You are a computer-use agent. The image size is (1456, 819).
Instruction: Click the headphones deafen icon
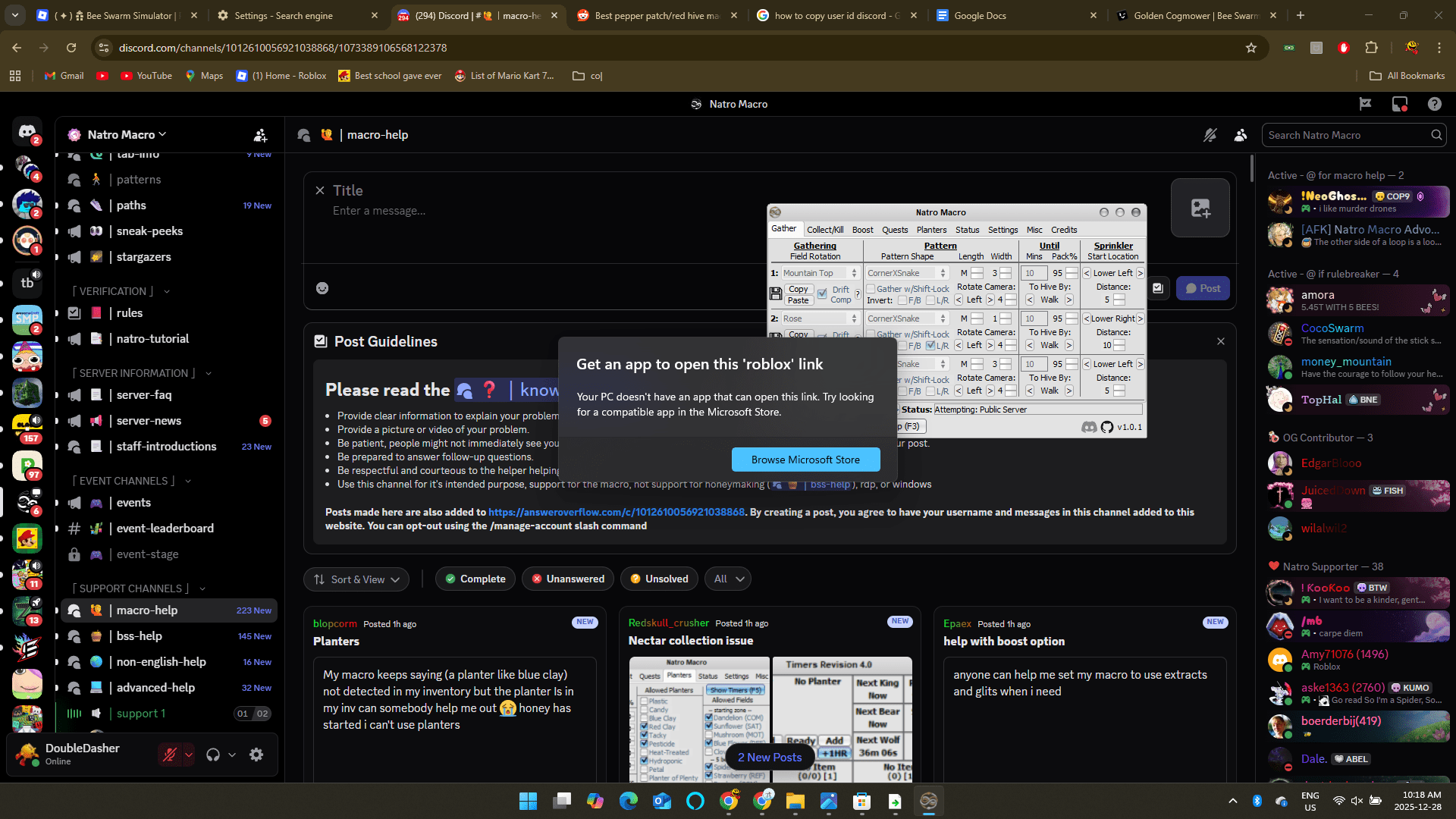coord(213,755)
